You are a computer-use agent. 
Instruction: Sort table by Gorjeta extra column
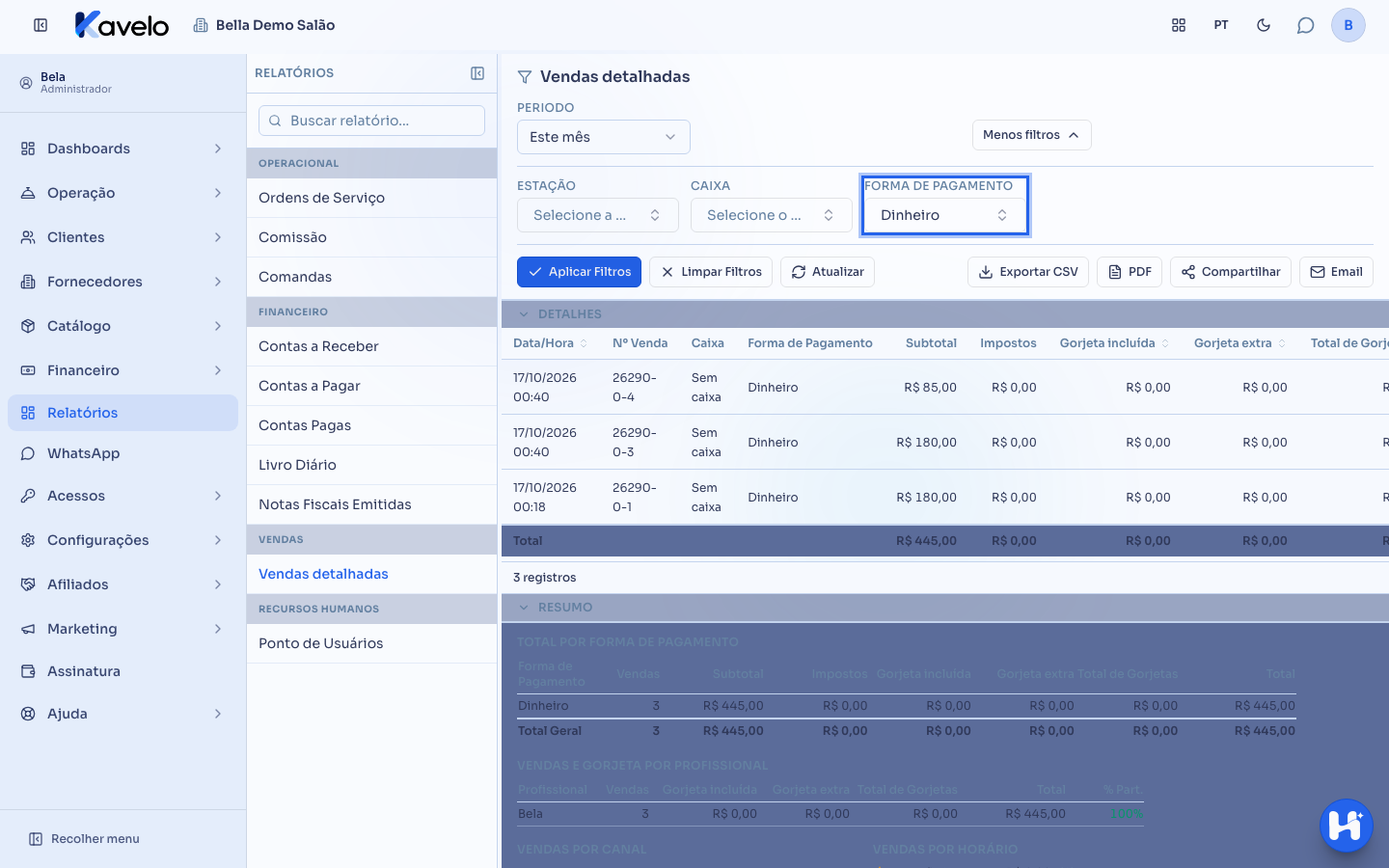[x=1239, y=343]
